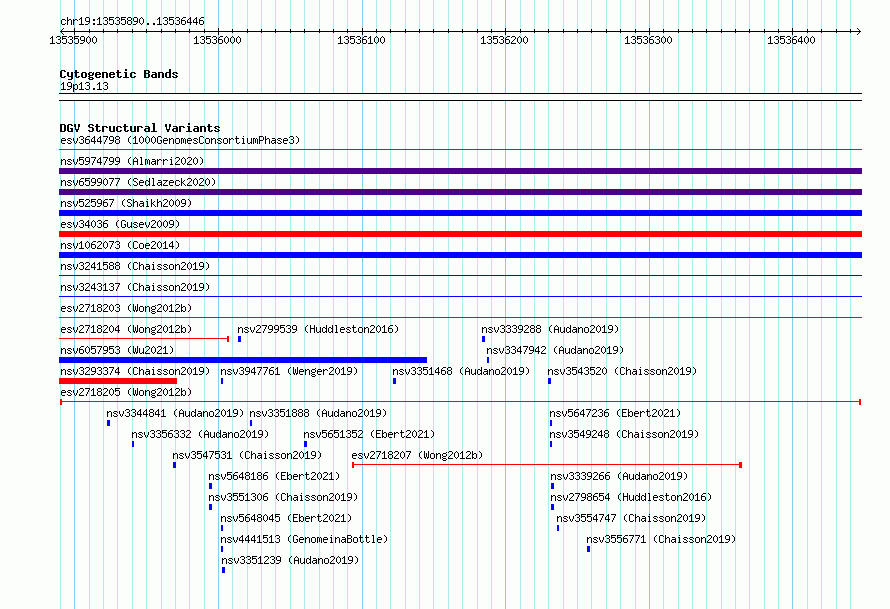
Task: Click nsv3339266 Audano2019 variant label
Action: click(x=619, y=476)
